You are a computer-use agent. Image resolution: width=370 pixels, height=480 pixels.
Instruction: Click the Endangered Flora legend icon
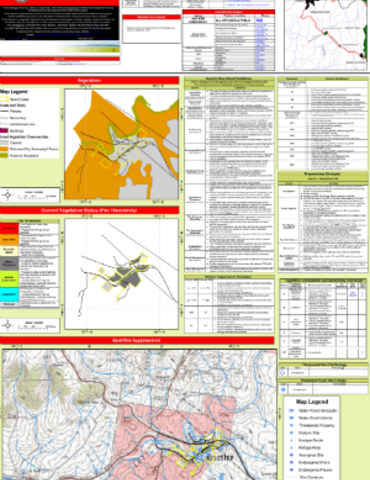pyautogui.click(x=292, y=462)
